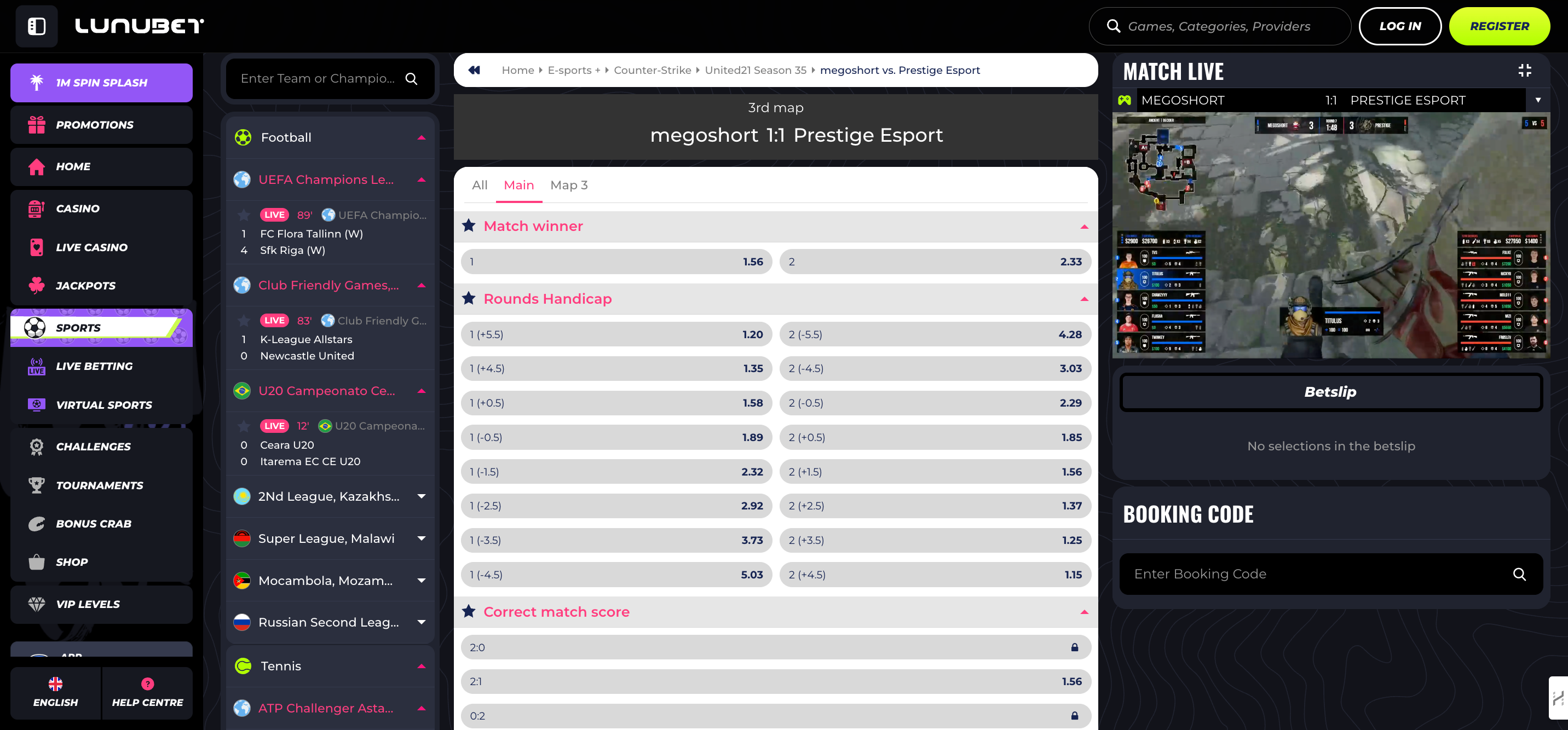This screenshot has width=1568, height=730.
Task: Go back using the double-arrow breadcrumb icon
Action: tap(474, 70)
